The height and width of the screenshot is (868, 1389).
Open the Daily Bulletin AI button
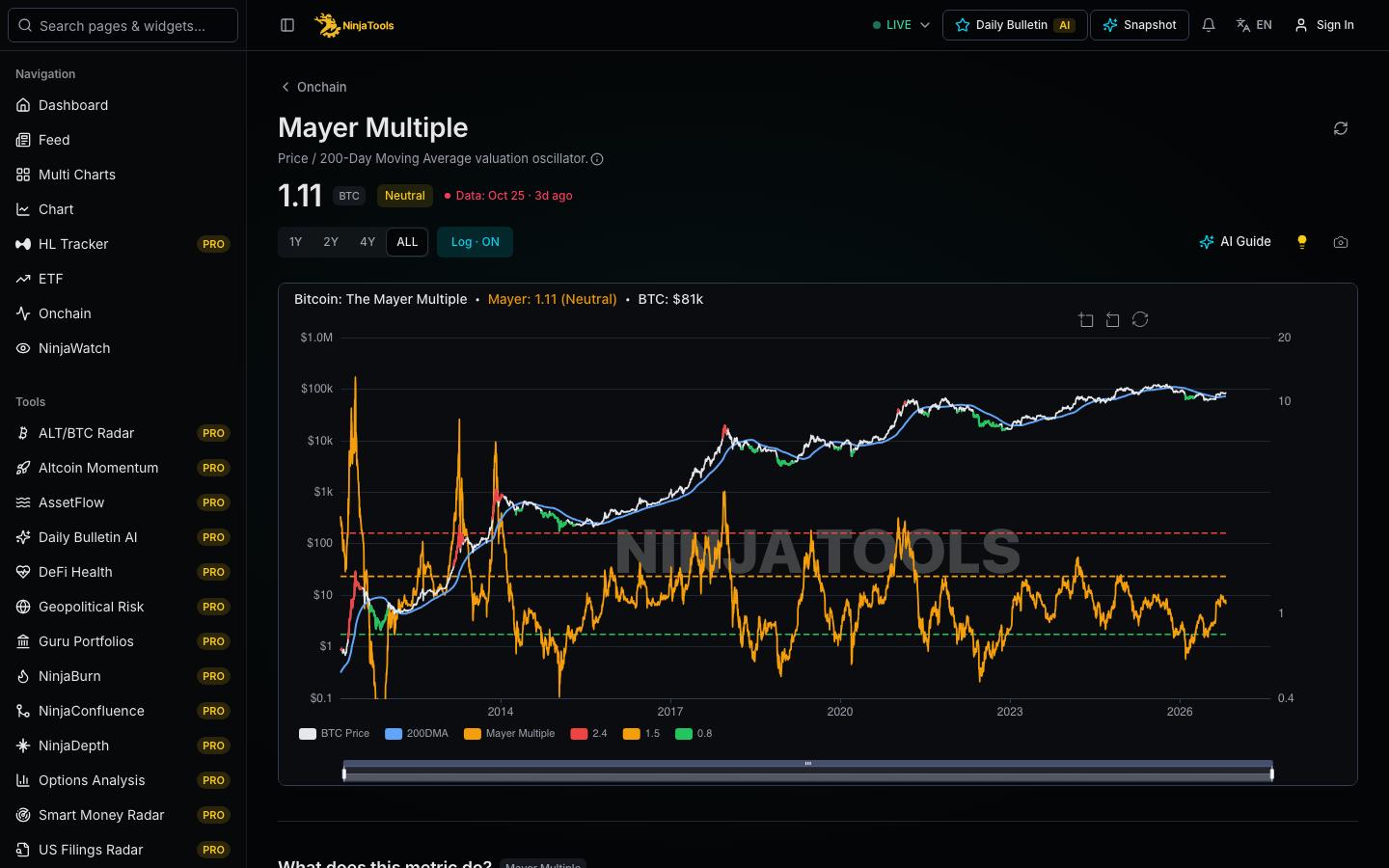(x=1015, y=25)
